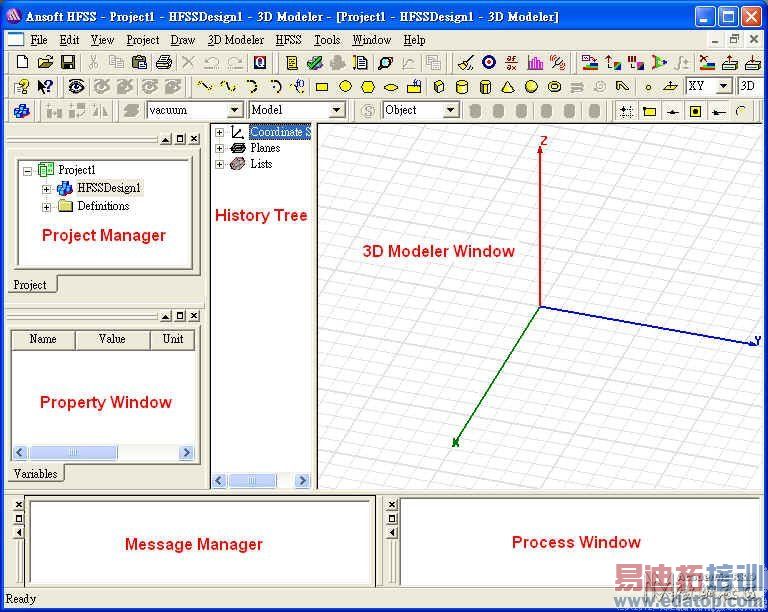The width and height of the screenshot is (768, 612).
Task: Open the Model dropdown
Action: pyautogui.click(x=336, y=111)
